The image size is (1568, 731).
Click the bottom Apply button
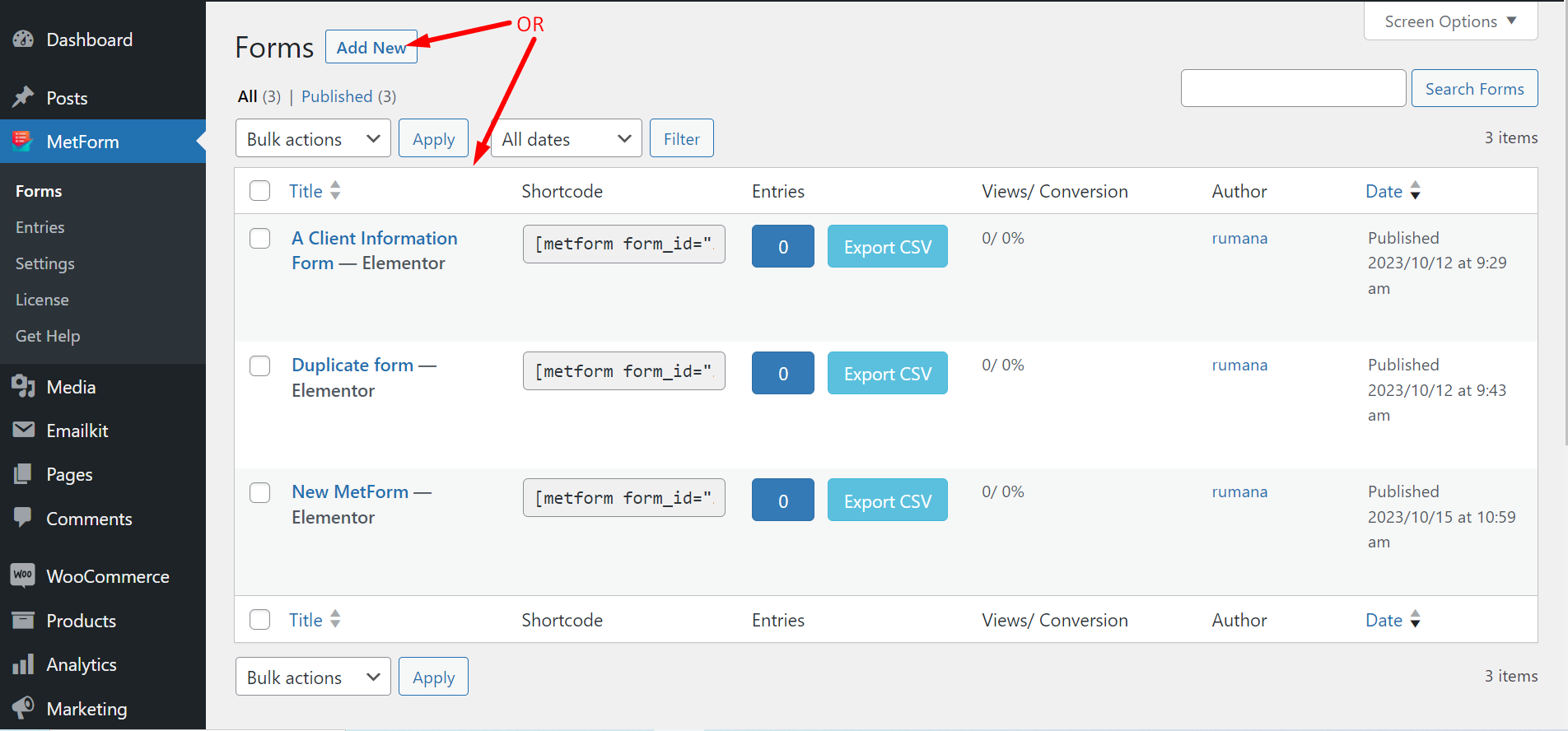(433, 677)
